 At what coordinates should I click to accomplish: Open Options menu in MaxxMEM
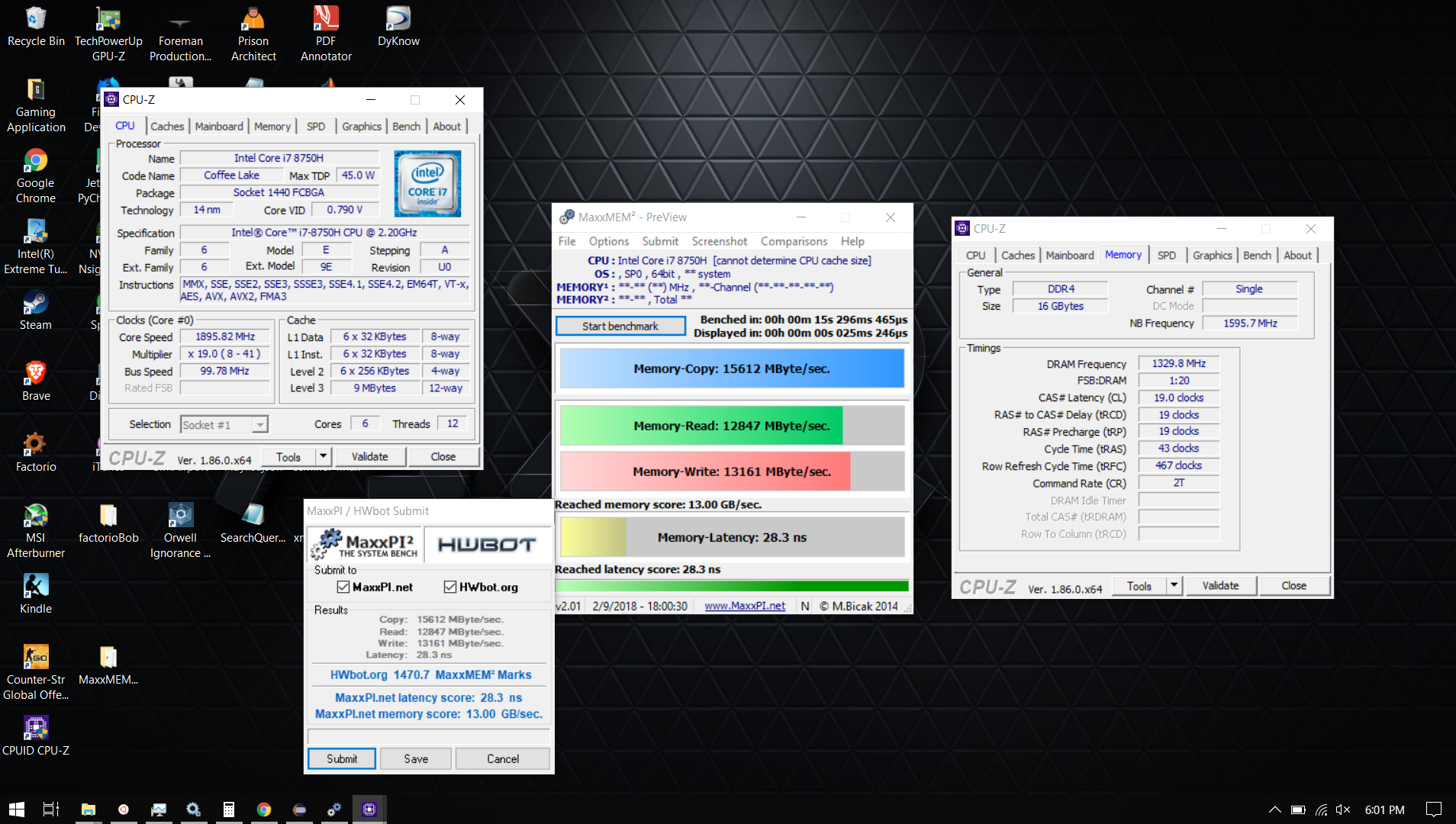pos(609,241)
